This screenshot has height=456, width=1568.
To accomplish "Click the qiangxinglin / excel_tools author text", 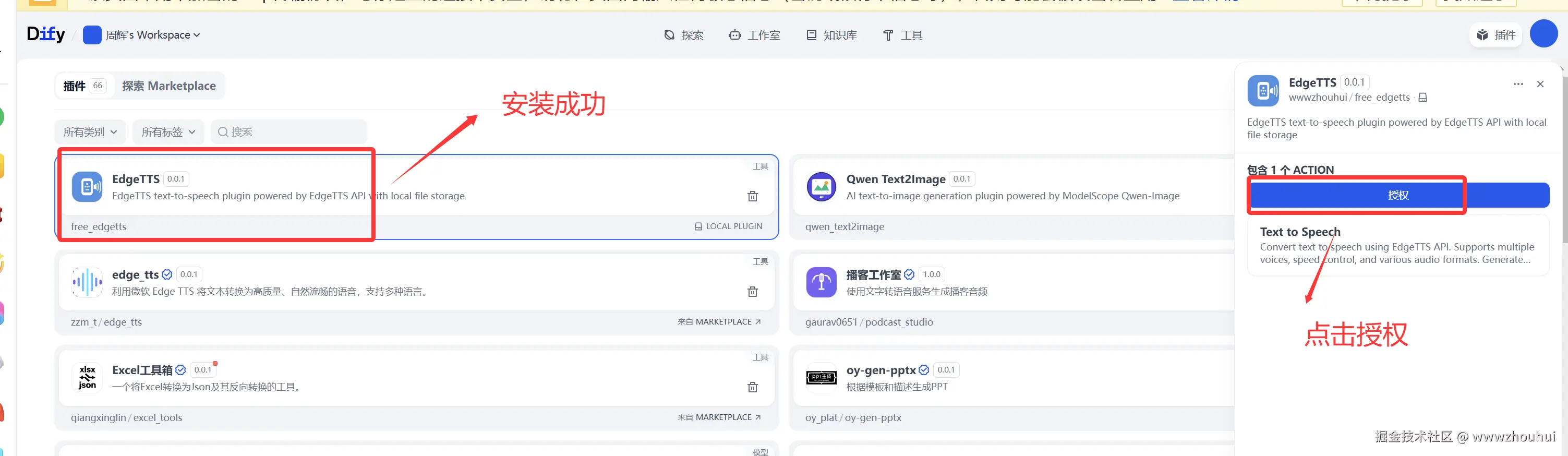I will coord(127,417).
